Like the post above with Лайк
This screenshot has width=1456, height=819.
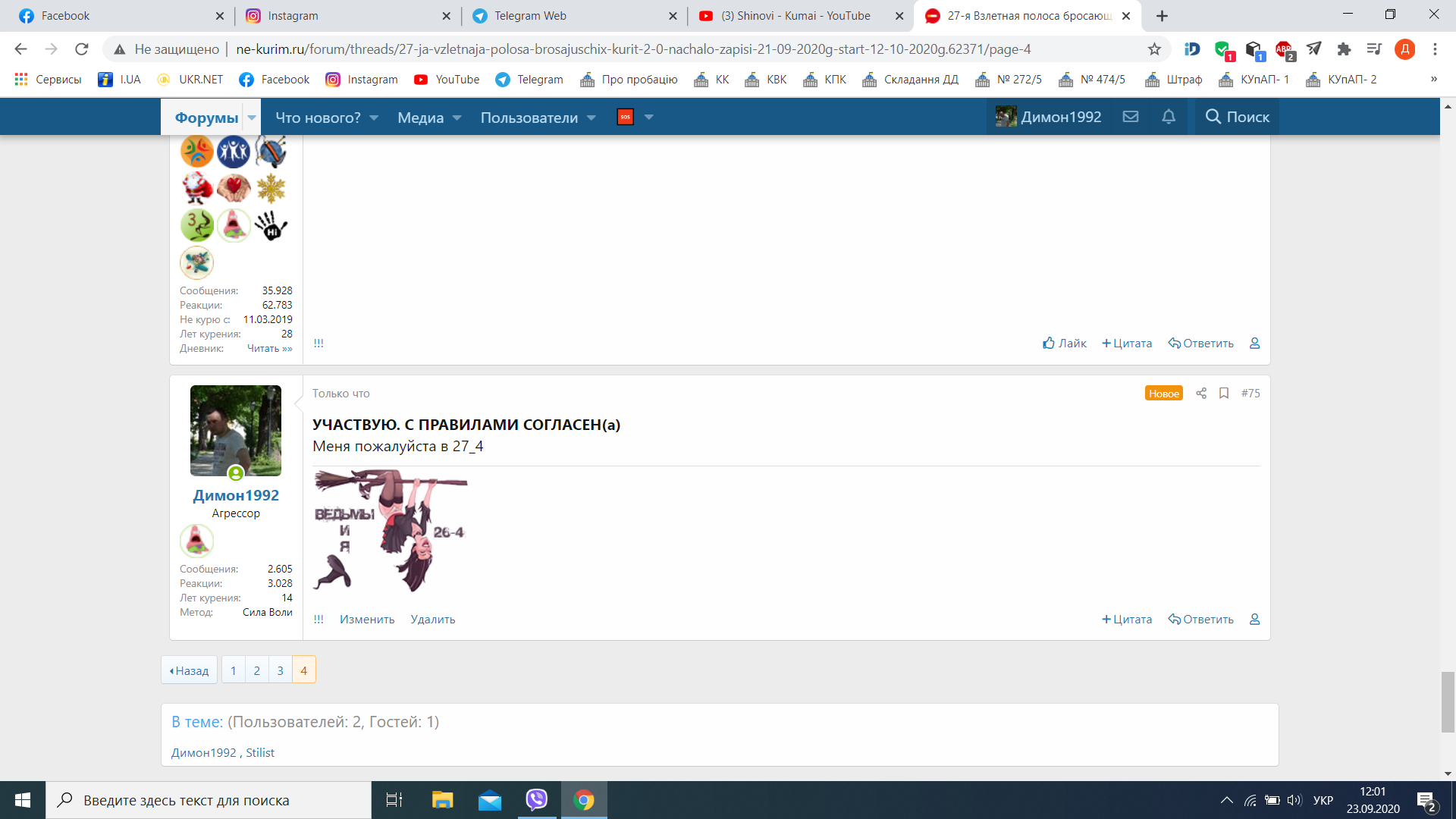[1065, 344]
